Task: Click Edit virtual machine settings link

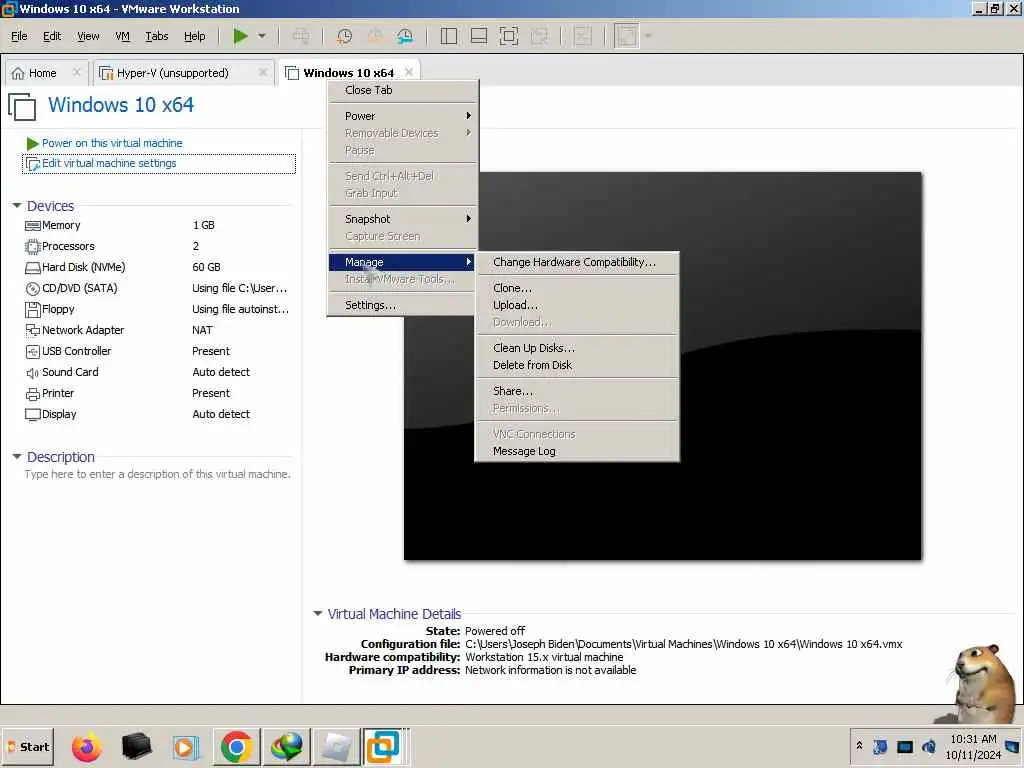Action: [x=109, y=163]
